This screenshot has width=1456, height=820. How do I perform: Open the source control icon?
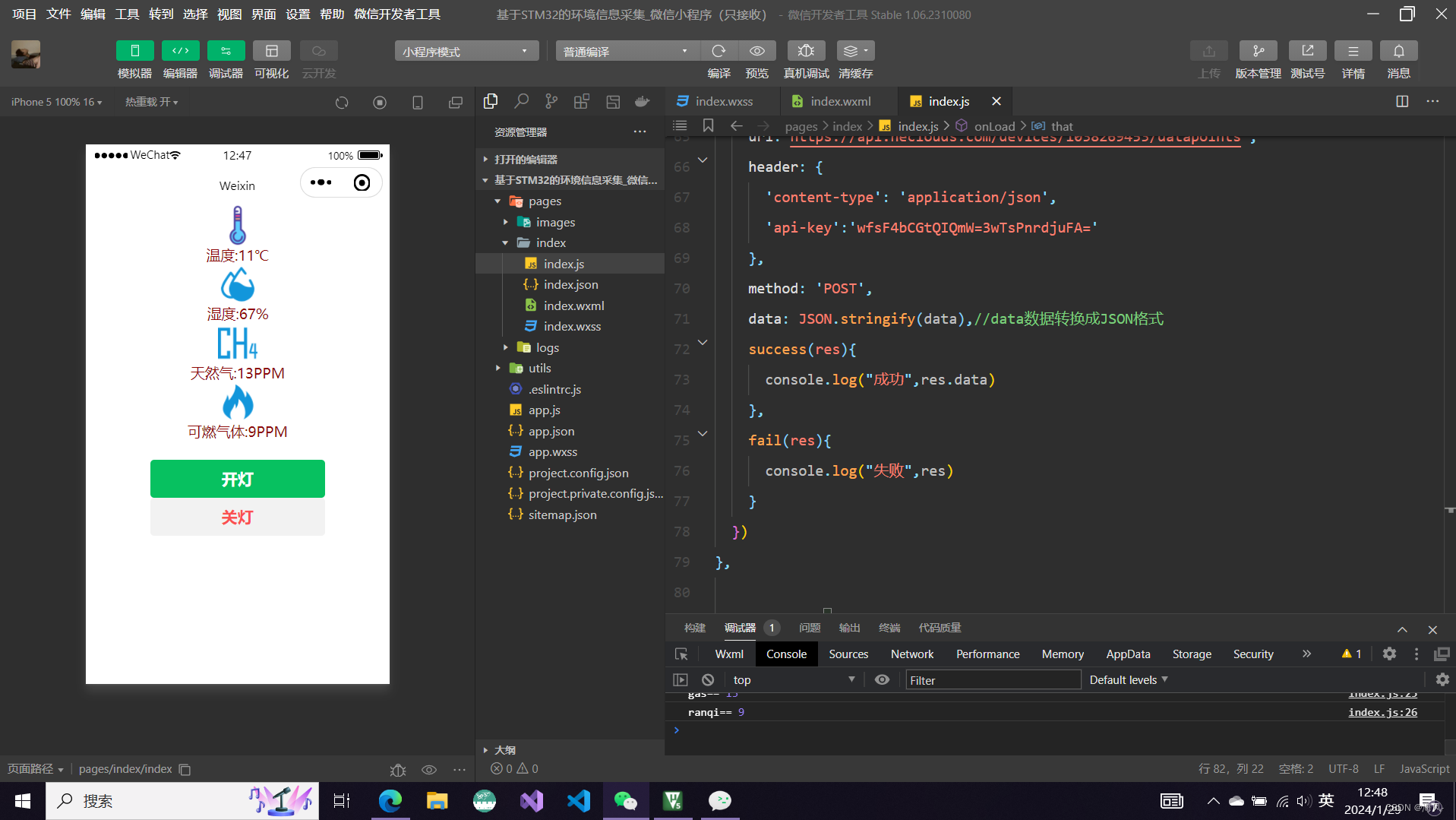551,101
